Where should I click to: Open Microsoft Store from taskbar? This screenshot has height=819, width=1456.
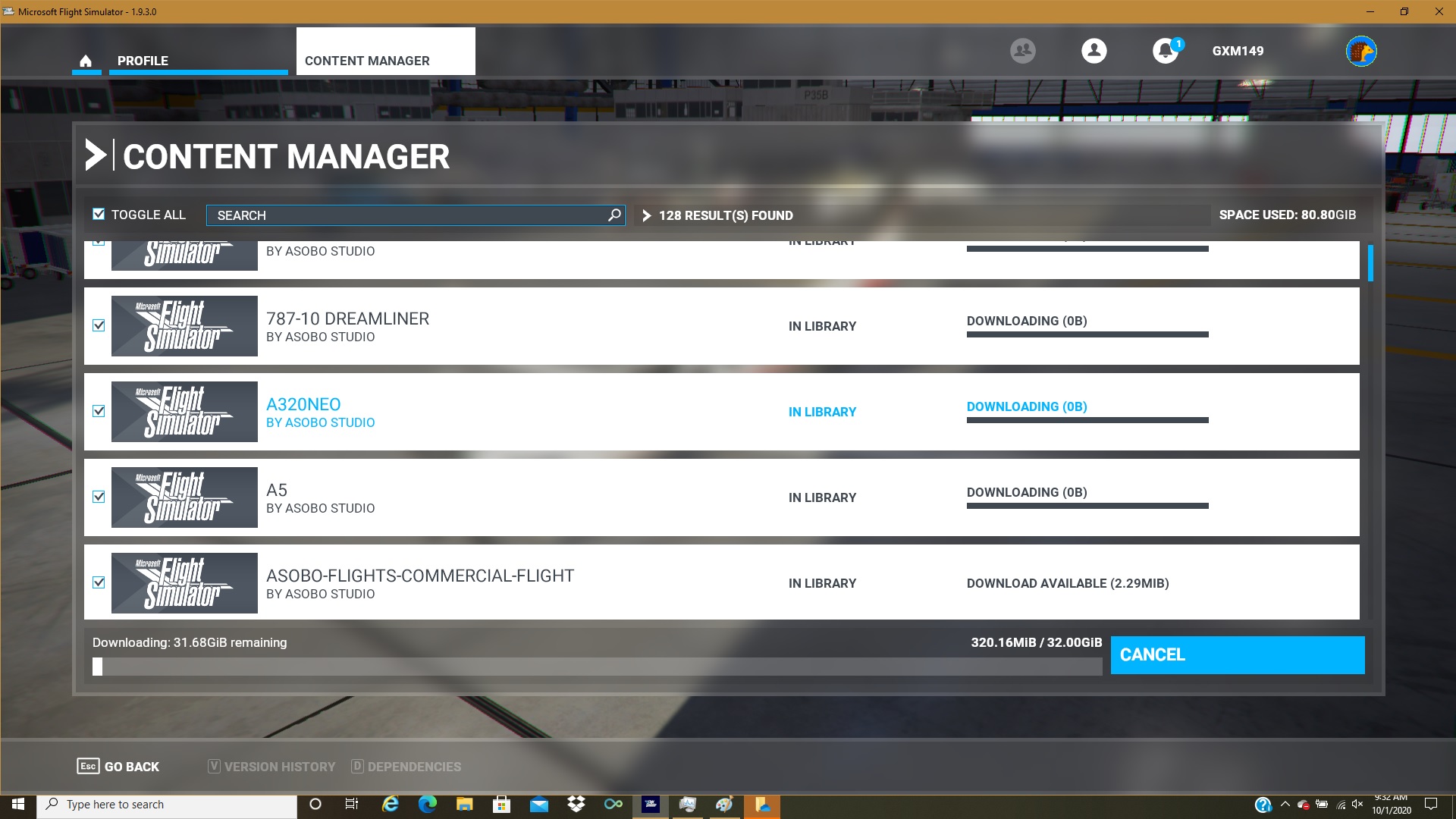point(501,805)
